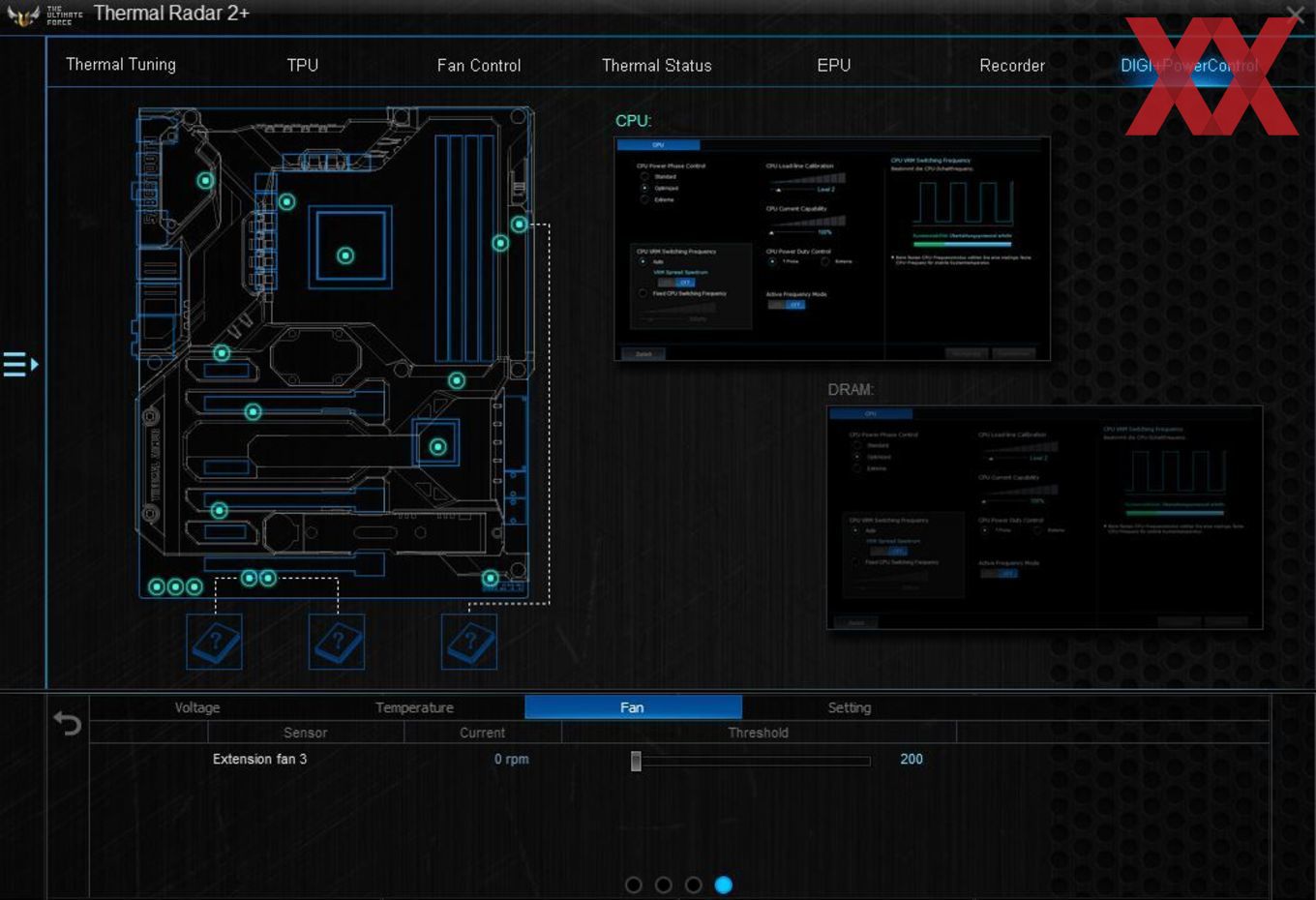Screen dimensions: 1316x900
Task: Select the sensor dot on the chipset square
Action: [437, 446]
